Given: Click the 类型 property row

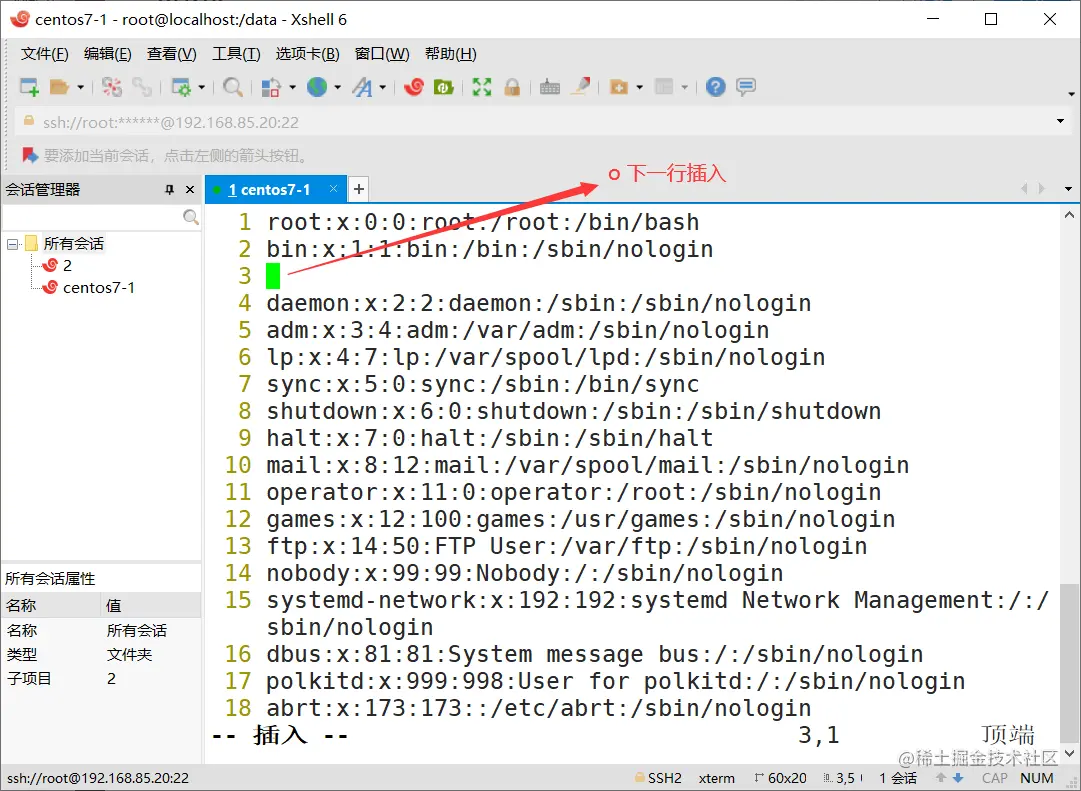Looking at the screenshot, I should point(101,654).
